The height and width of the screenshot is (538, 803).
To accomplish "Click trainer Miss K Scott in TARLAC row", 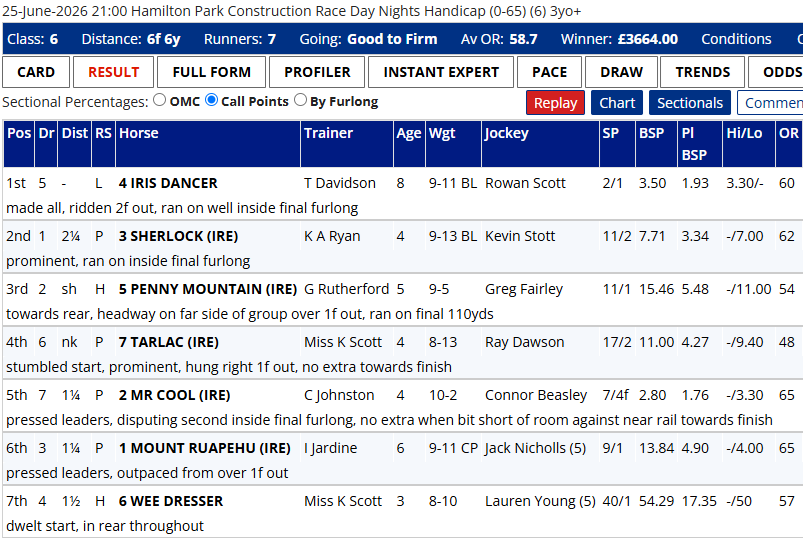I will (x=343, y=342).
